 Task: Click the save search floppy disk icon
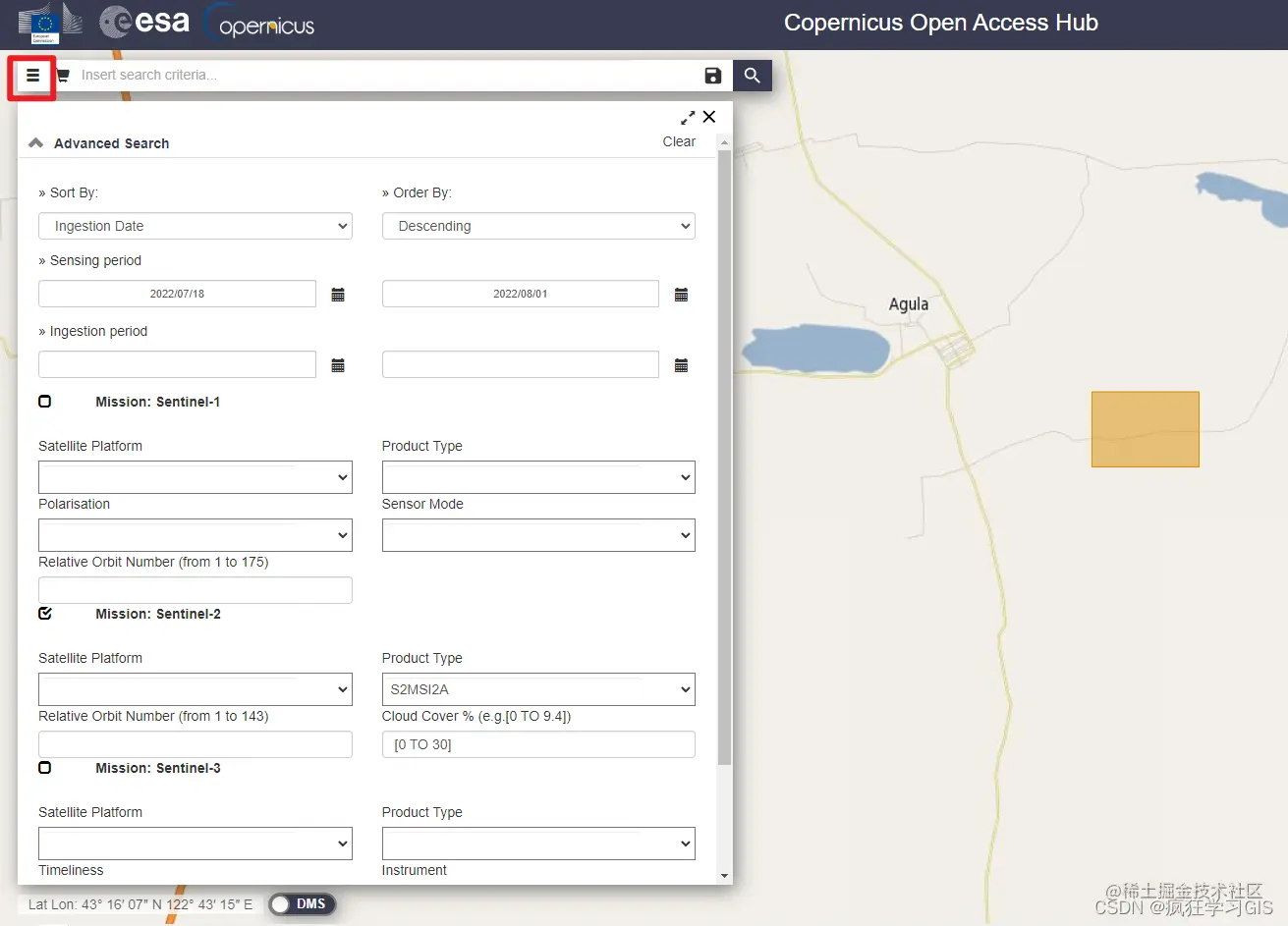click(x=713, y=76)
